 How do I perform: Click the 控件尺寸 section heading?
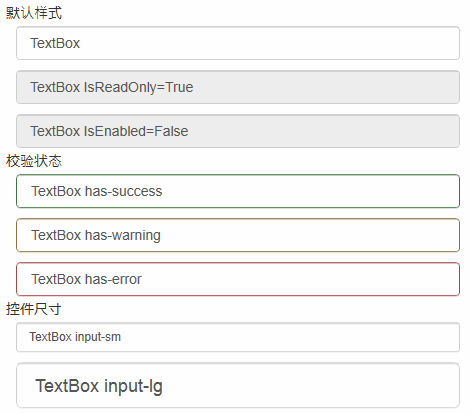point(34,309)
